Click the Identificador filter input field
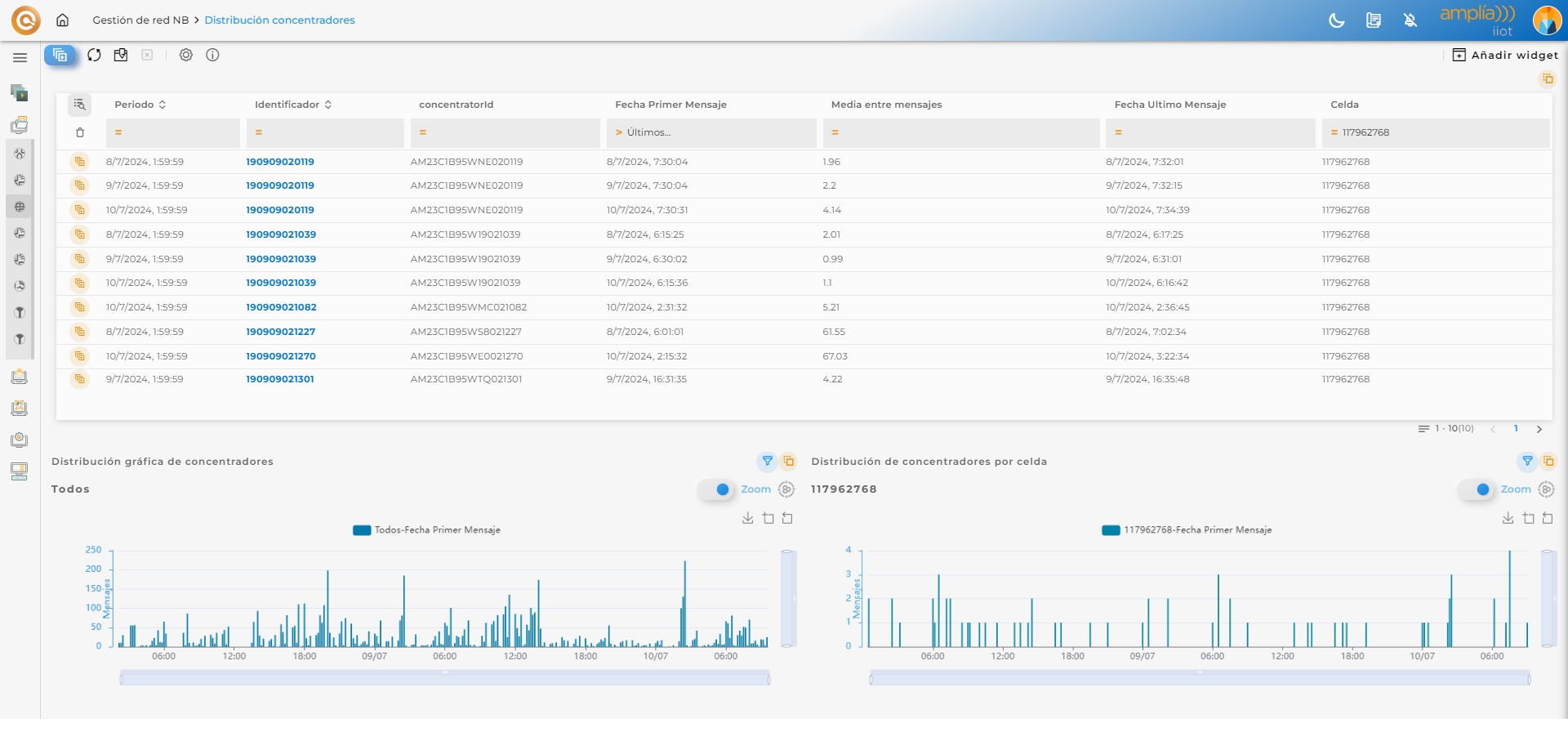 pyautogui.click(x=325, y=132)
